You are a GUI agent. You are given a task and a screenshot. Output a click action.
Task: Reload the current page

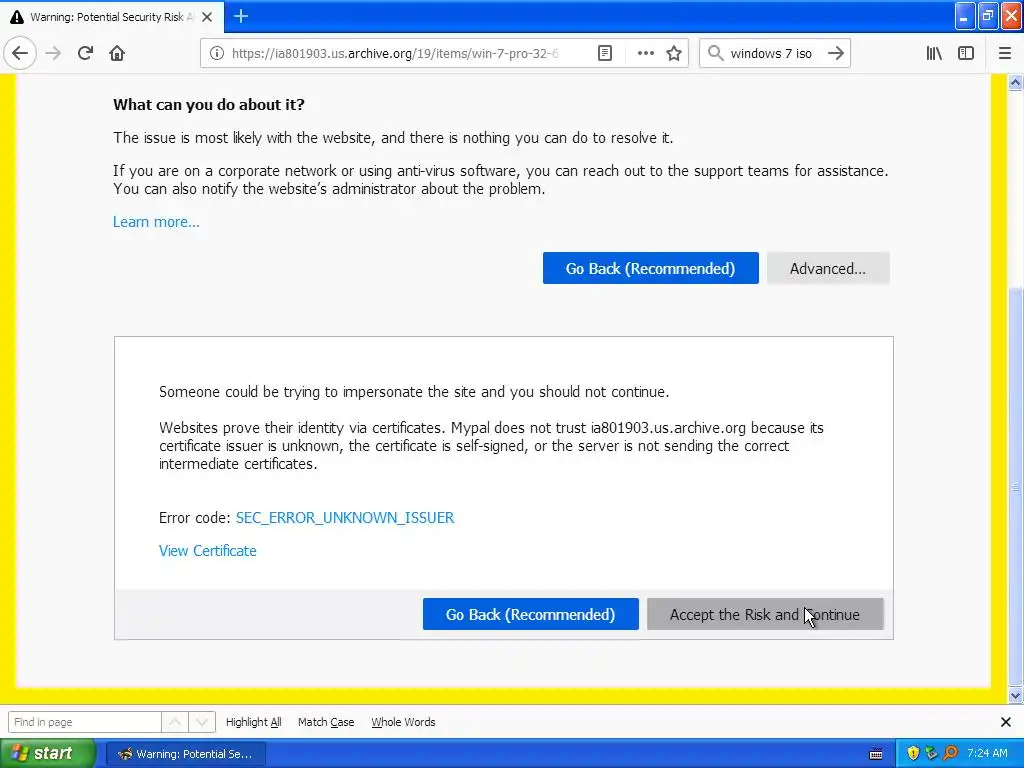pyautogui.click(x=85, y=53)
